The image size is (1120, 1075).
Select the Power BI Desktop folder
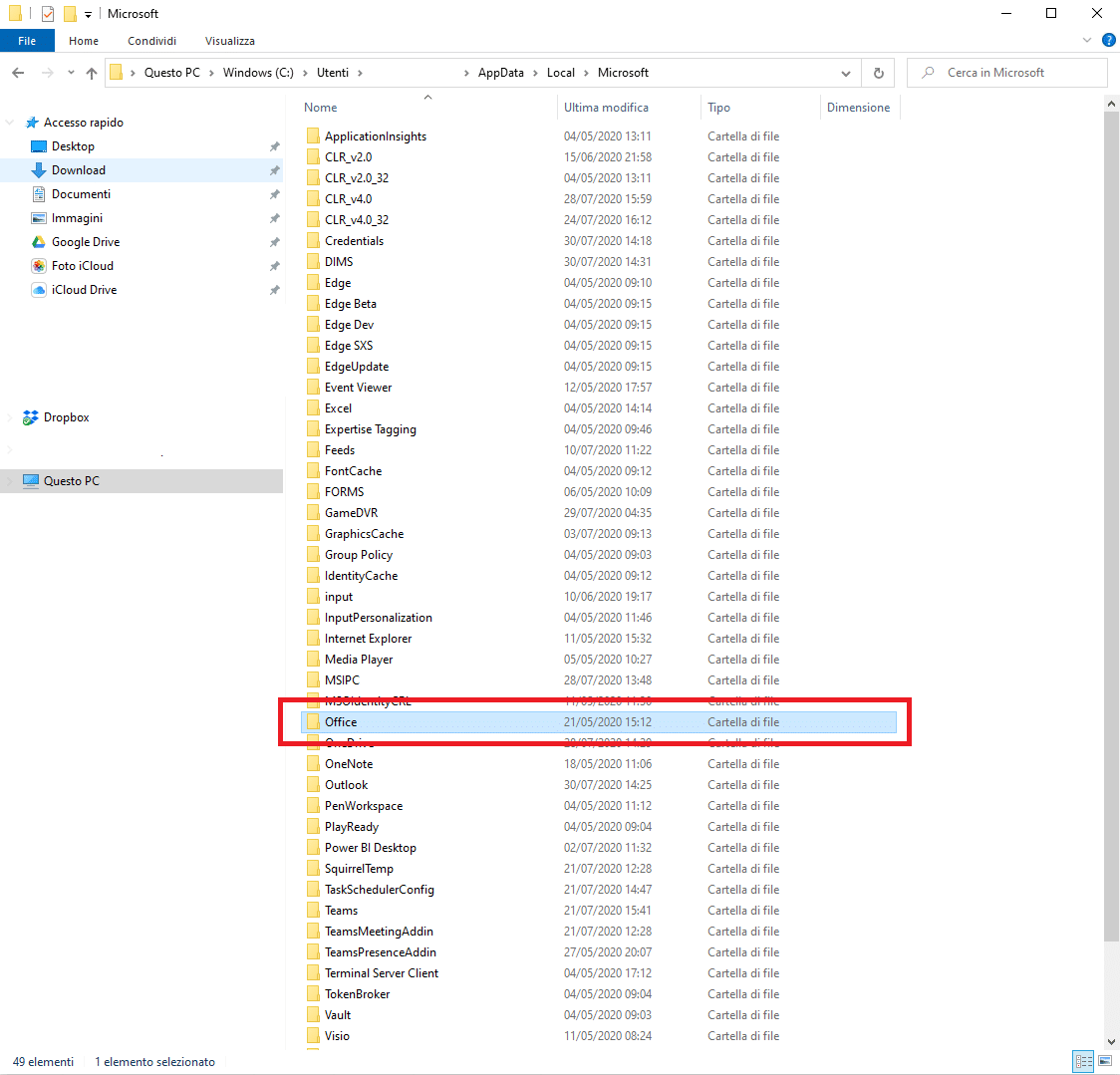(x=370, y=848)
